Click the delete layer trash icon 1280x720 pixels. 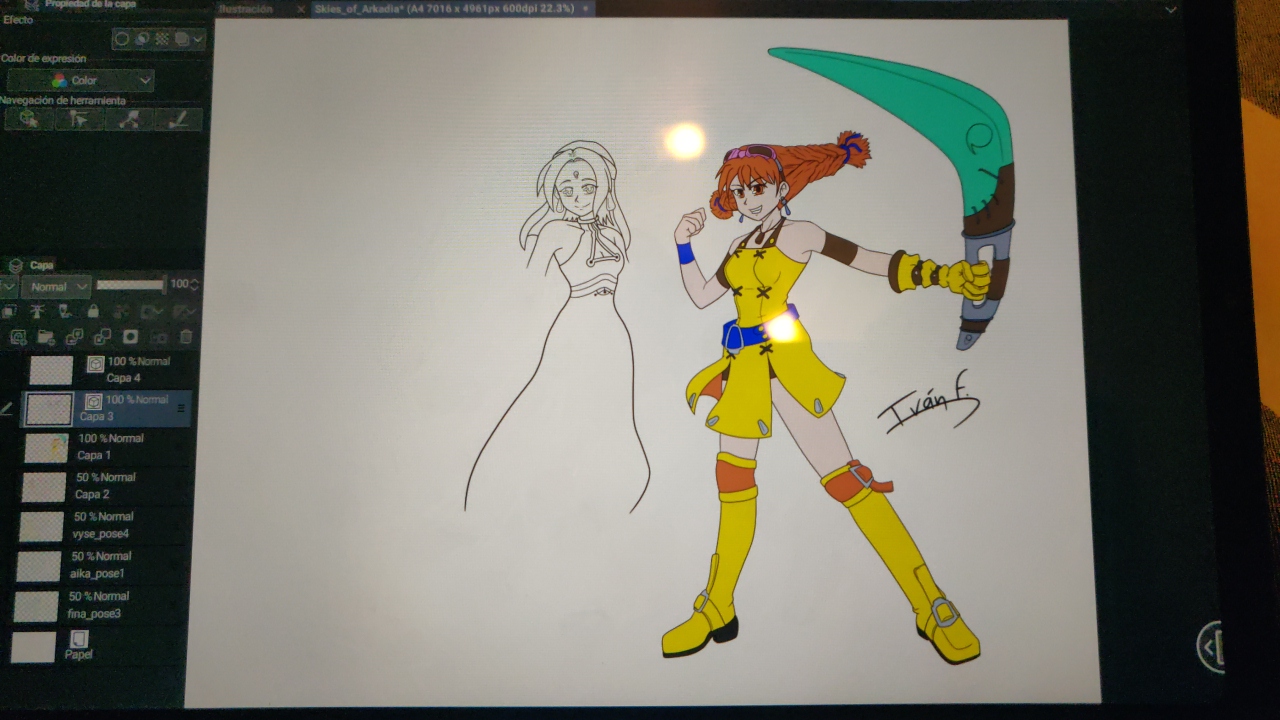tap(185, 338)
